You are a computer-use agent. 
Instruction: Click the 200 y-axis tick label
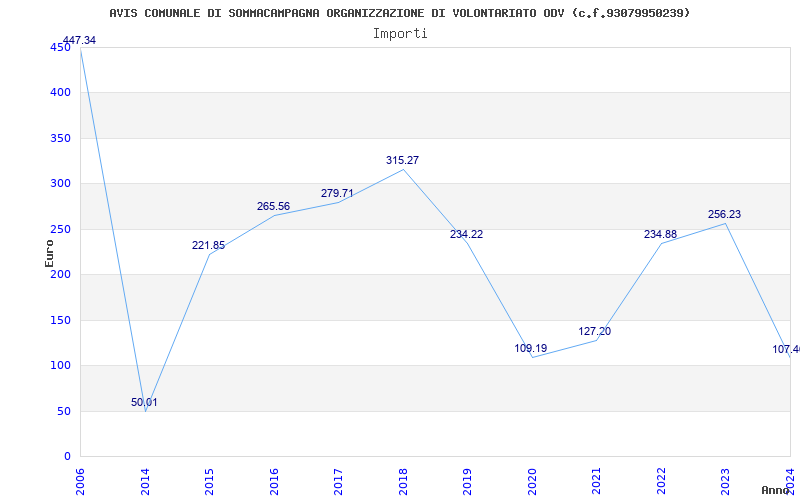click(61, 274)
